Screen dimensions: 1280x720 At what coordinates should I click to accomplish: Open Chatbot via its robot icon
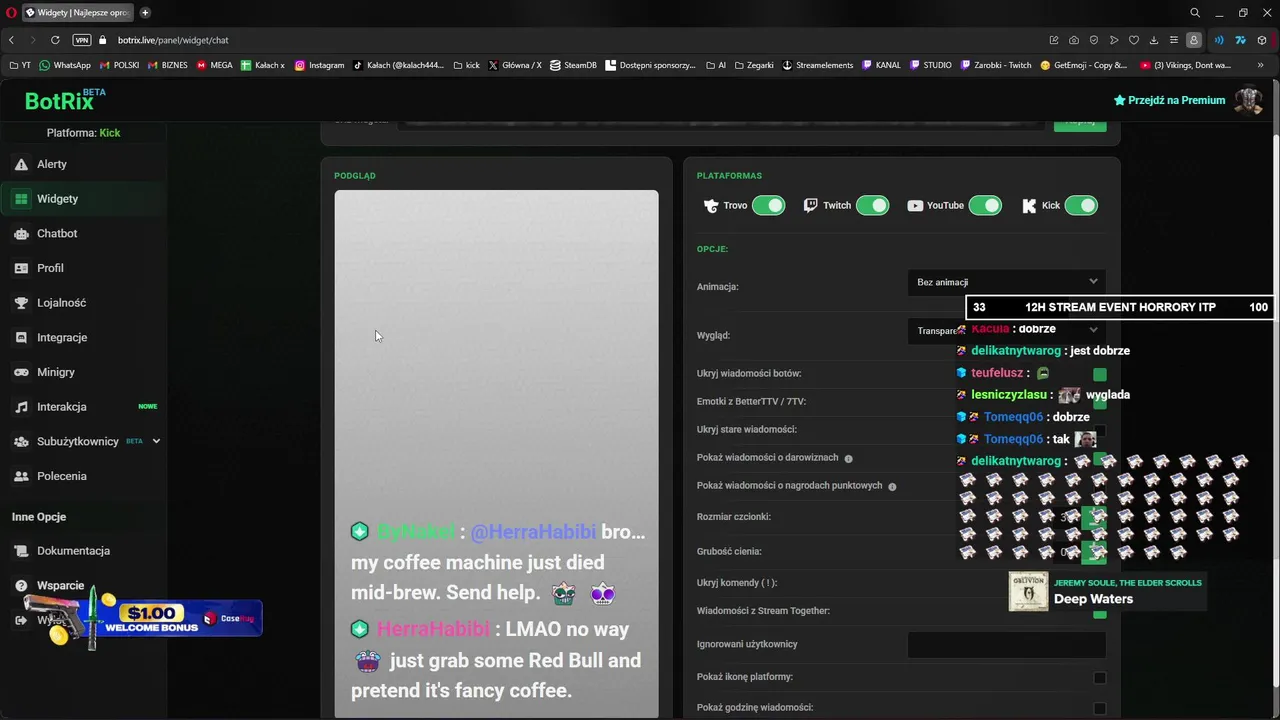point(21,233)
